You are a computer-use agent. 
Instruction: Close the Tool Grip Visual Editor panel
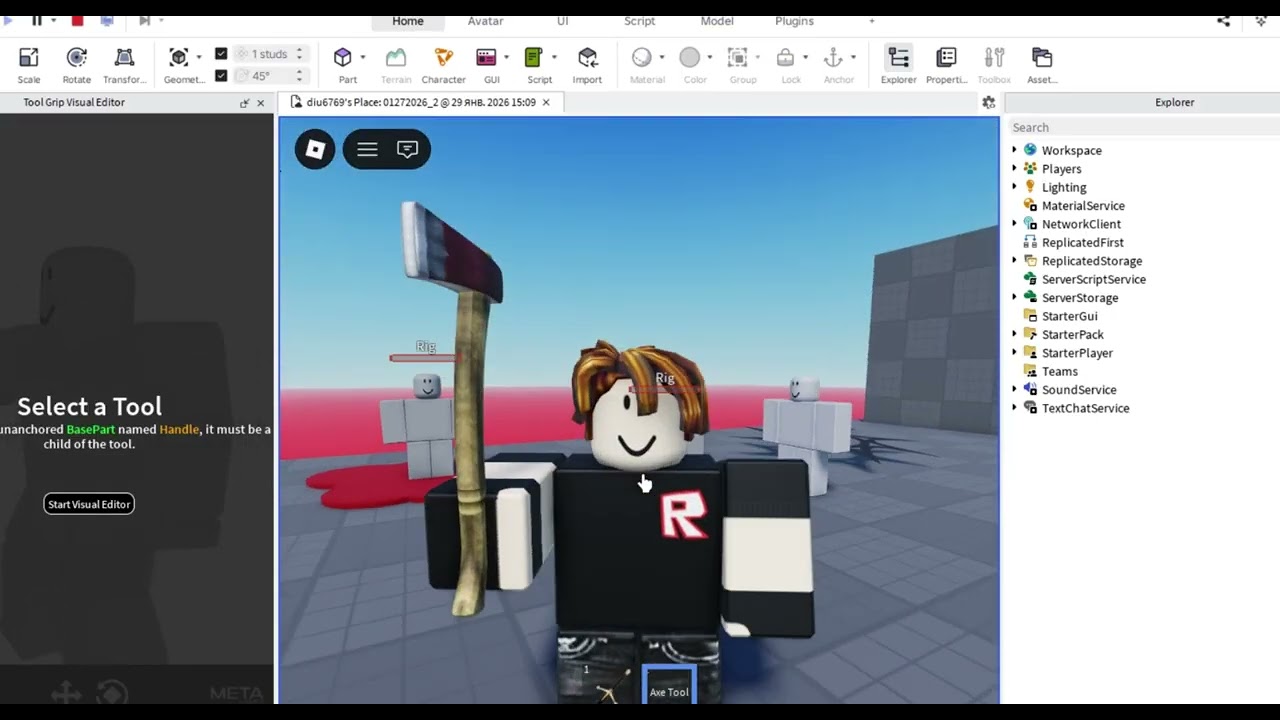tap(261, 103)
